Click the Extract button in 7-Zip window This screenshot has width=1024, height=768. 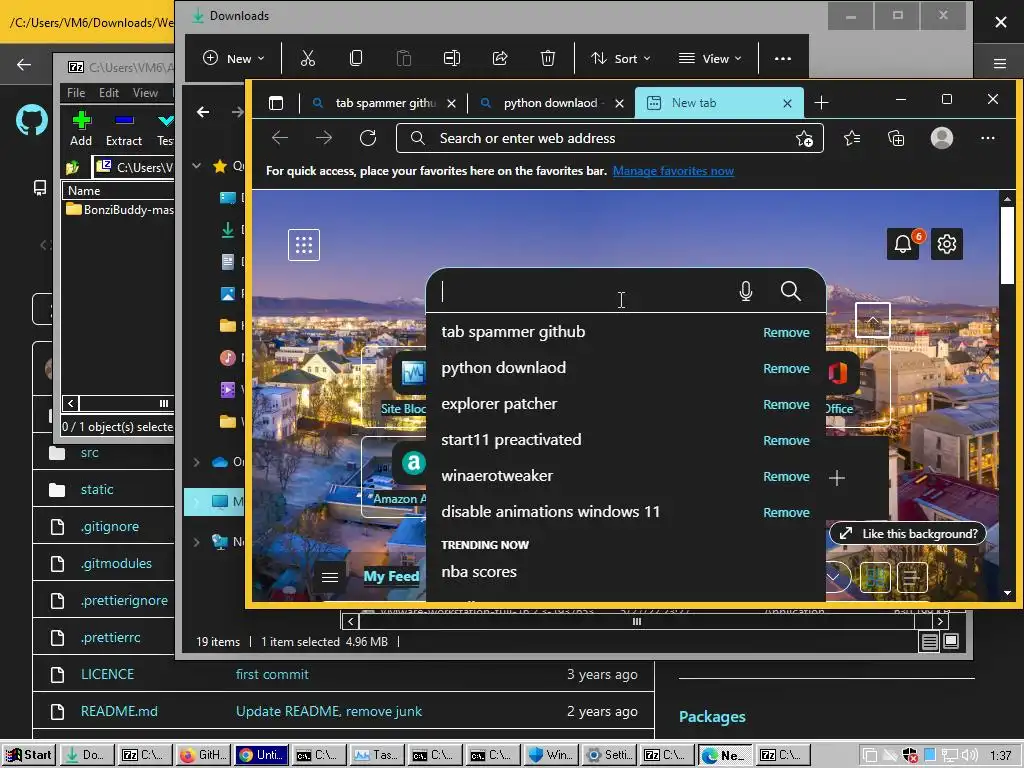(x=124, y=129)
